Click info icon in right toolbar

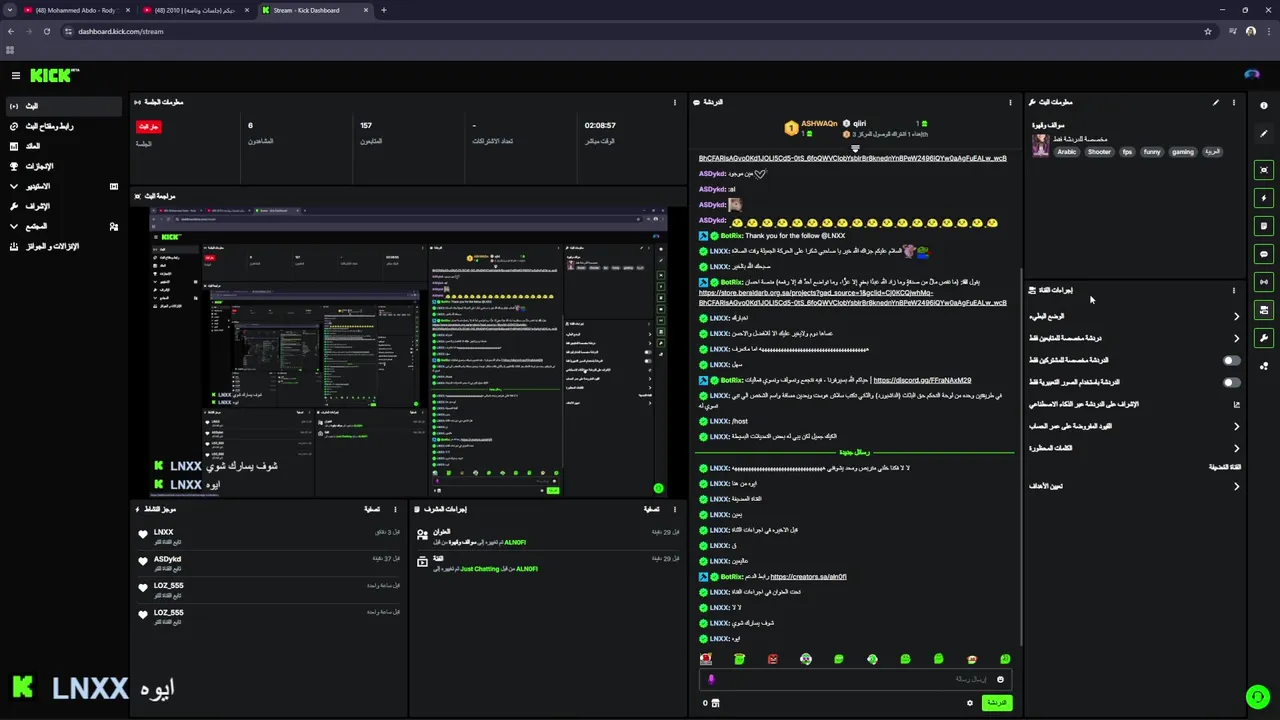(x=1264, y=106)
